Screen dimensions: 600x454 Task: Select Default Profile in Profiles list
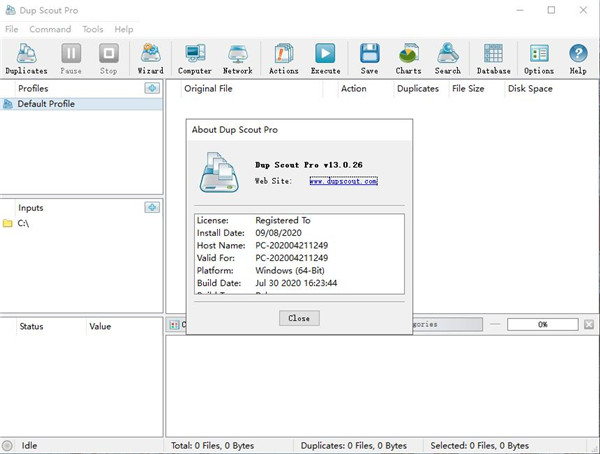coord(81,104)
